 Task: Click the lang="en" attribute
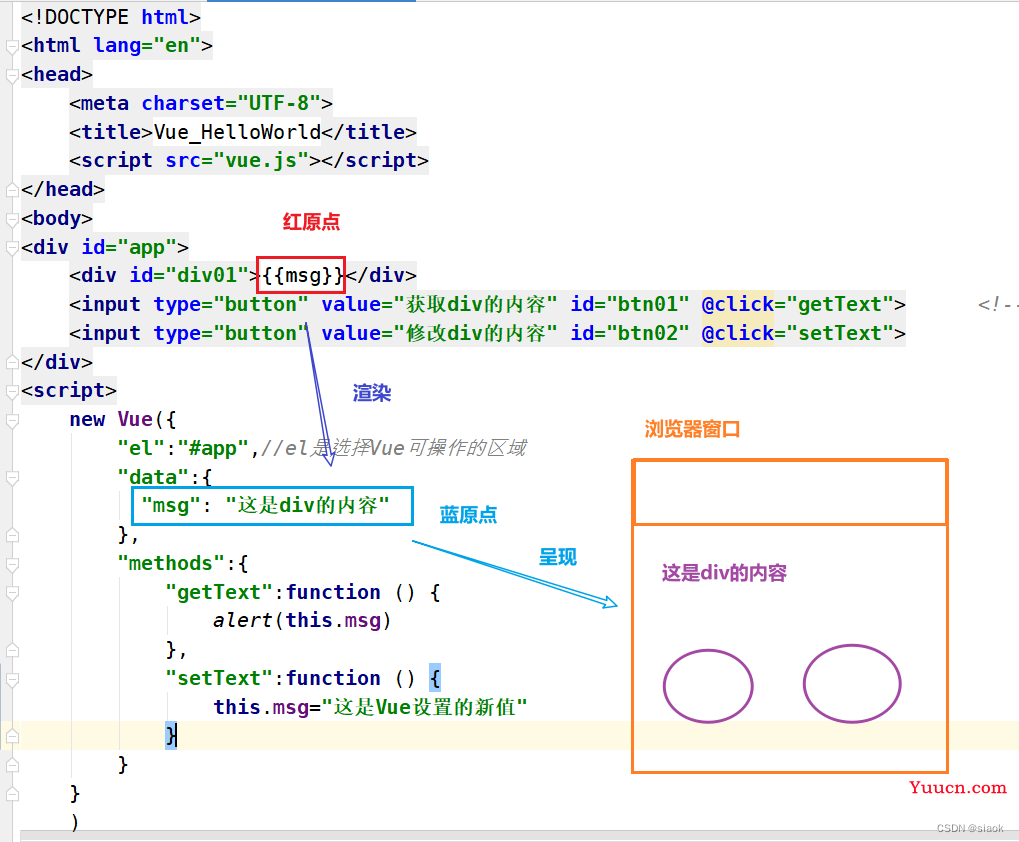coord(147,45)
